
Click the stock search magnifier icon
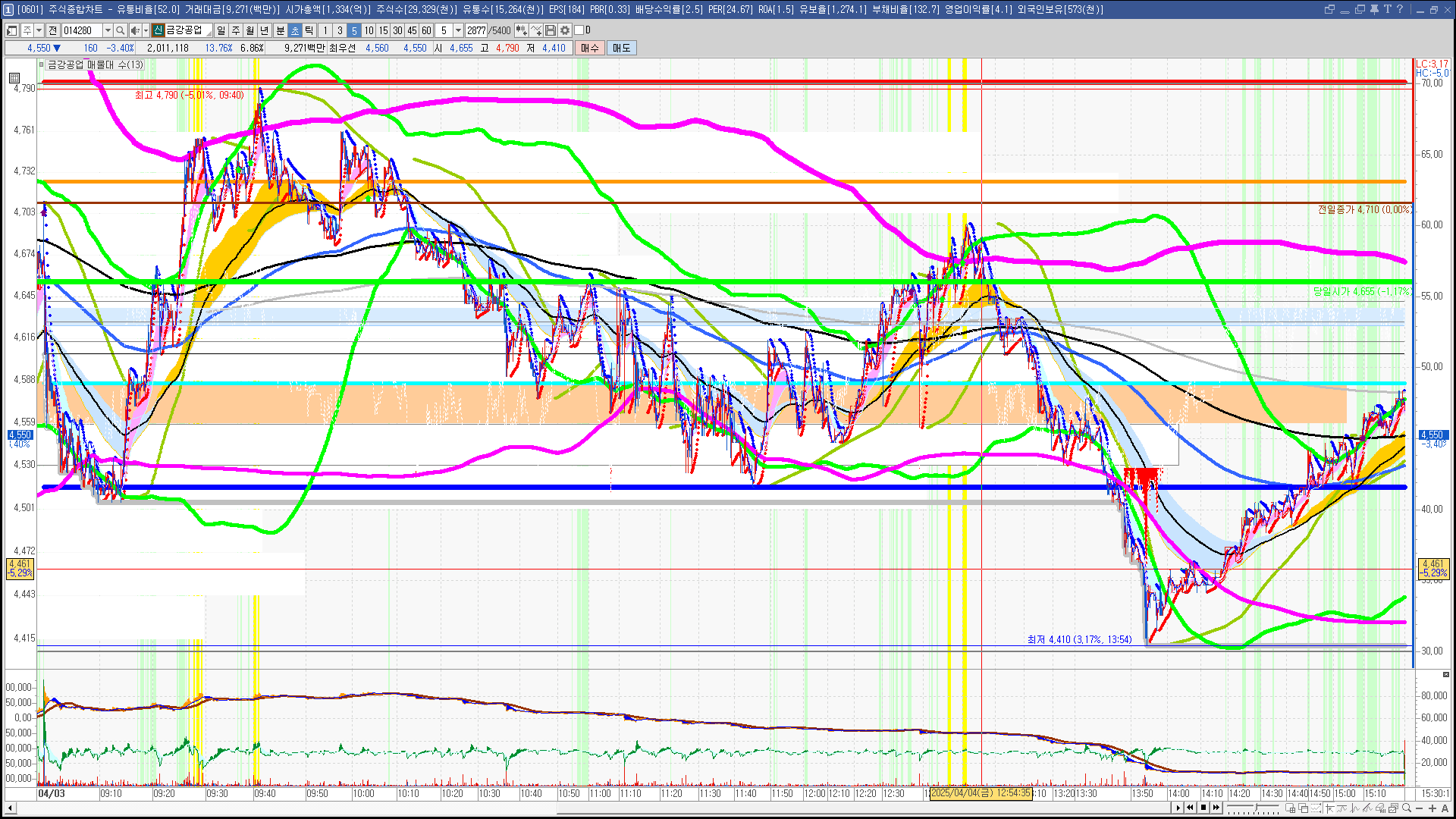[120, 30]
